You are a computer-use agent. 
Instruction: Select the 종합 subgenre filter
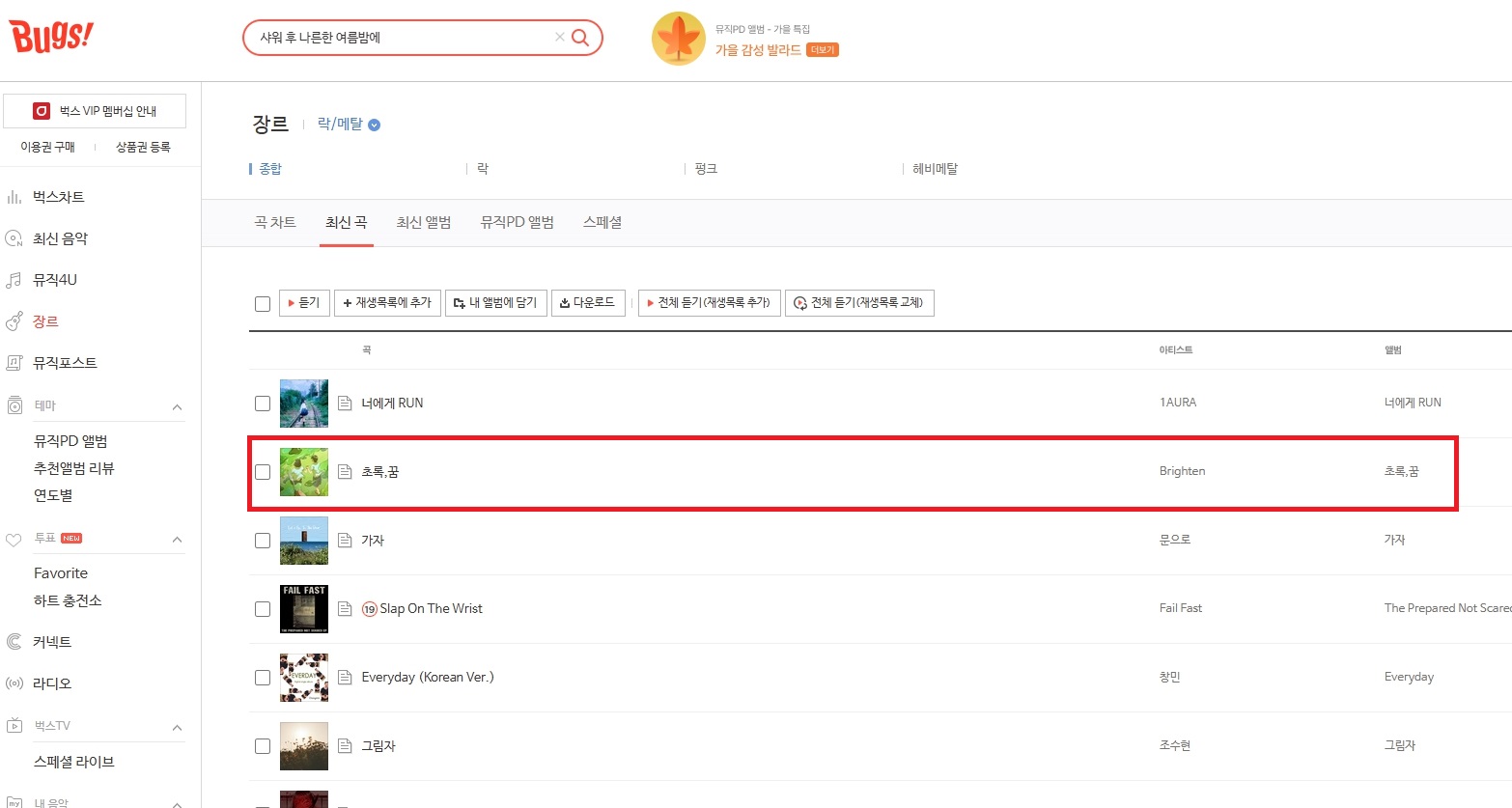coord(270,169)
